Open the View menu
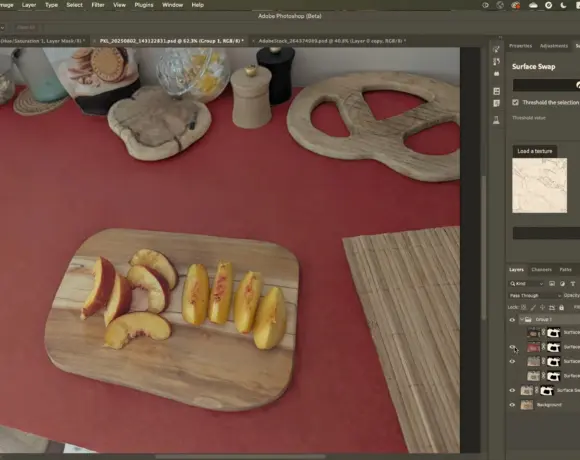The width and height of the screenshot is (580, 460). pos(119,5)
